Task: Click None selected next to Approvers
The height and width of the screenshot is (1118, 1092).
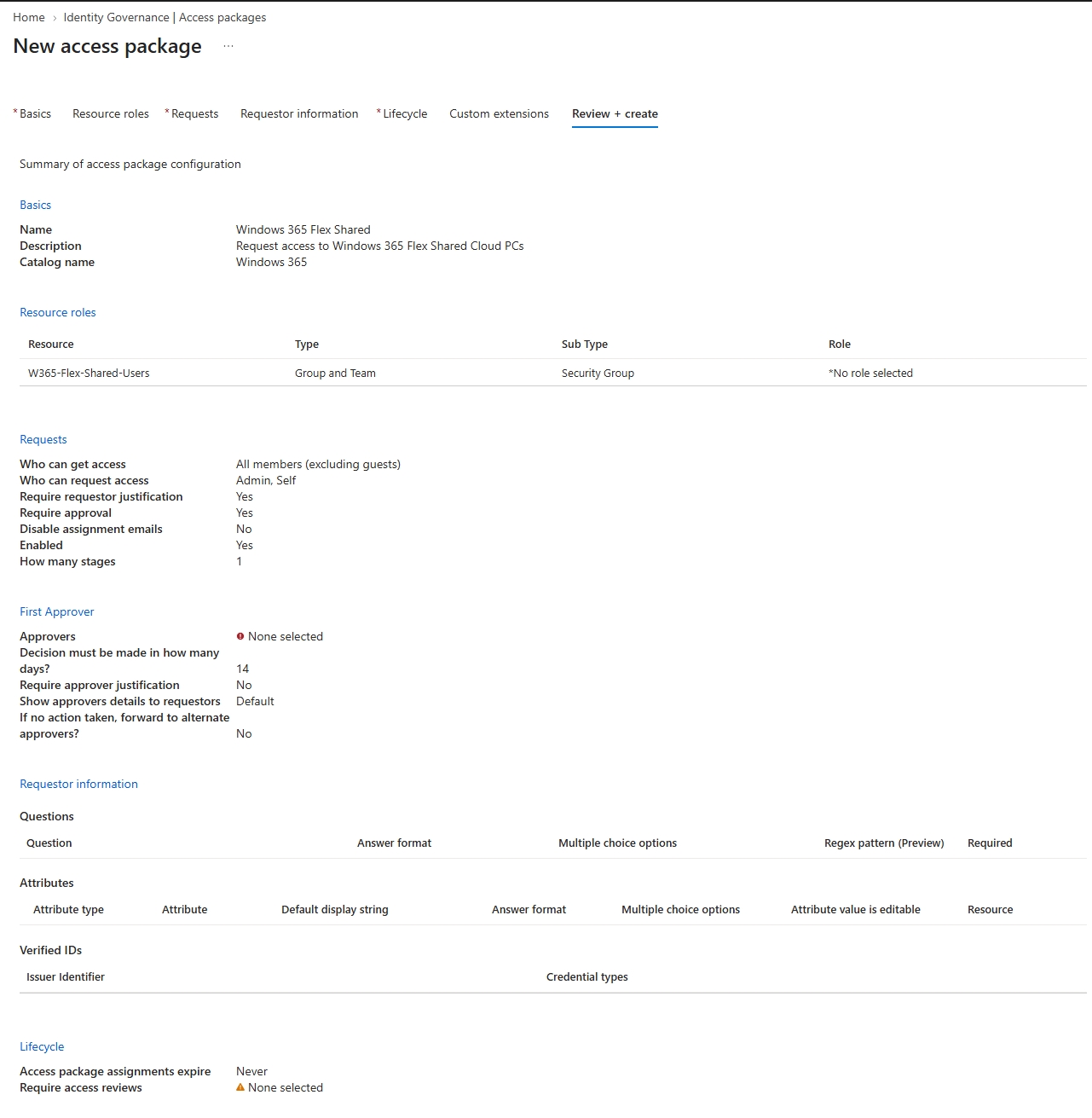Action: tap(286, 636)
